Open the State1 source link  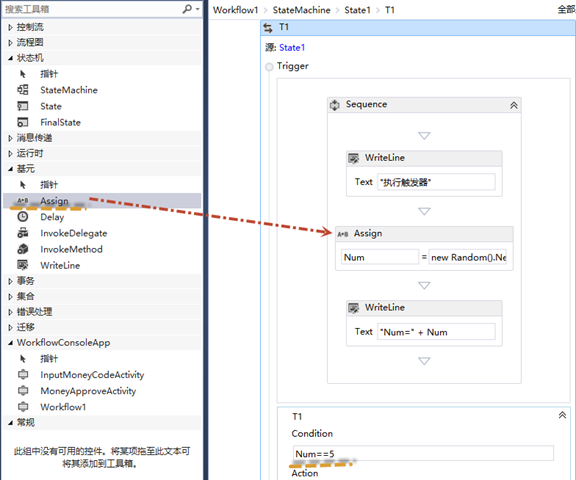pos(292,47)
